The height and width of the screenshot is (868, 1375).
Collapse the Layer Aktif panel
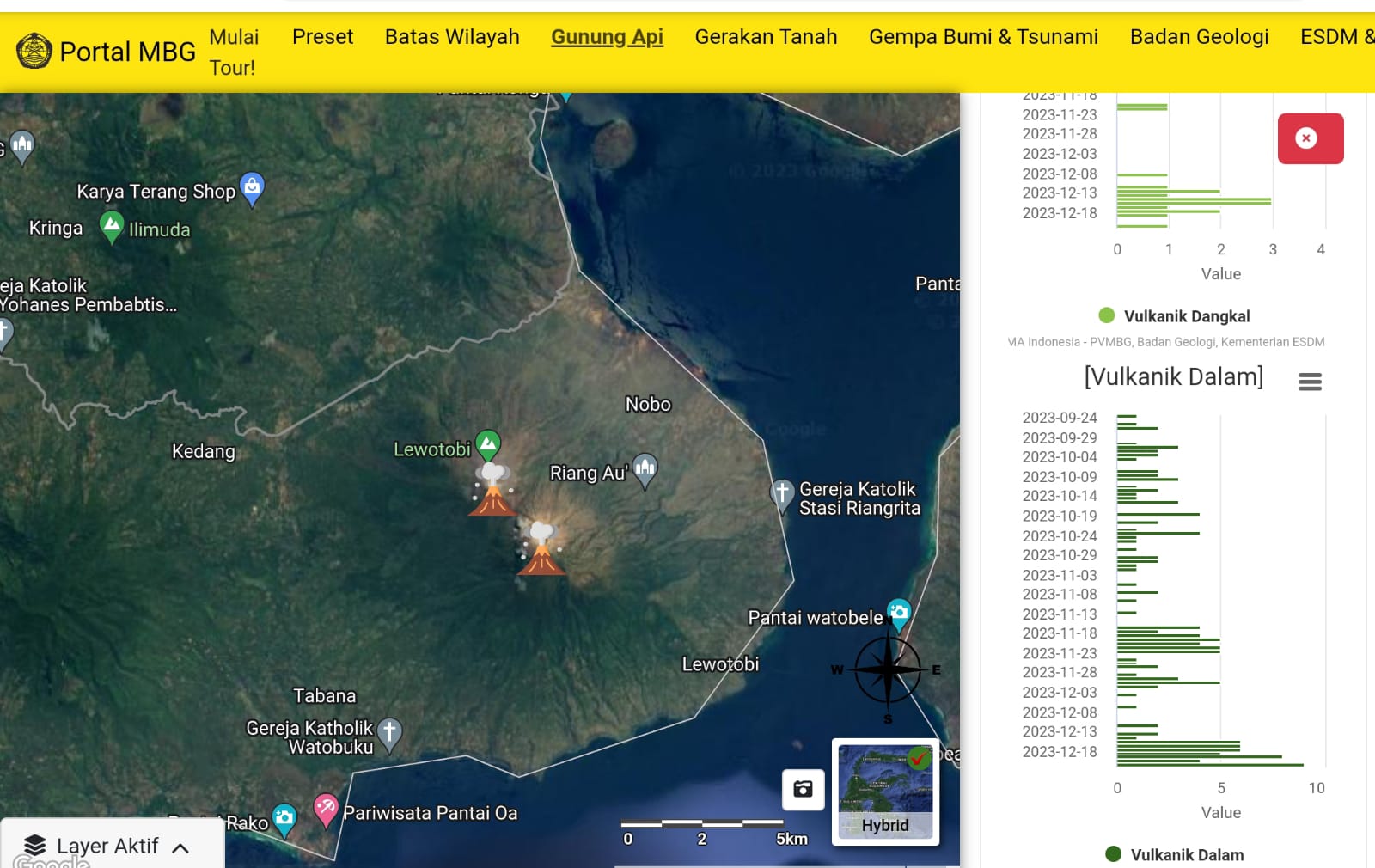point(180,846)
